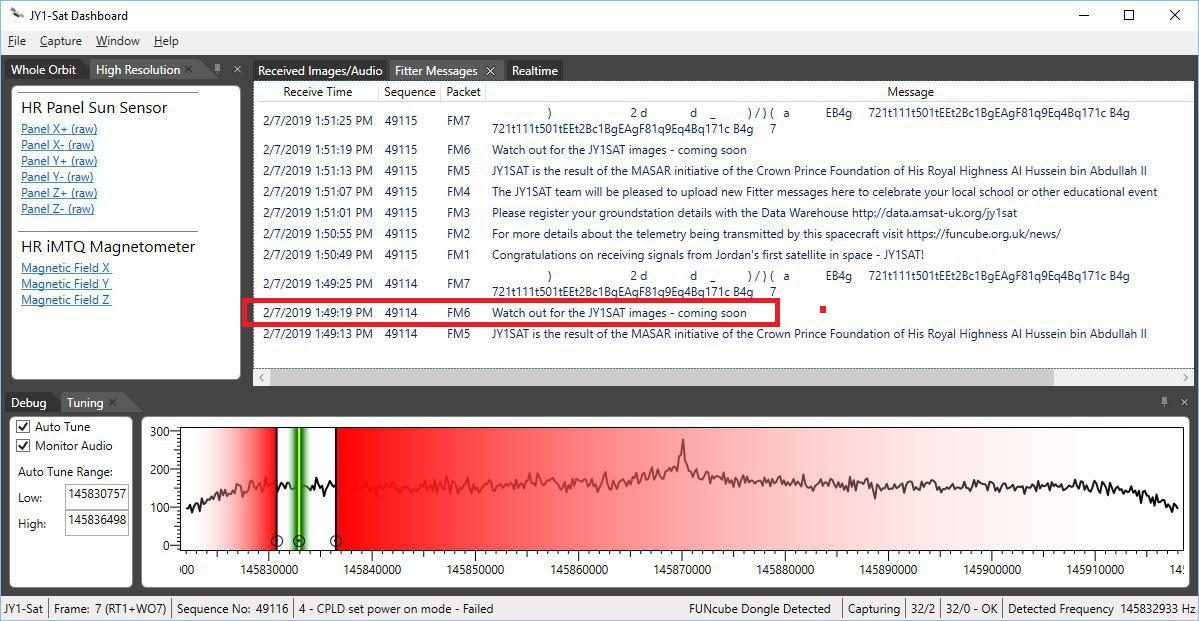The image size is (1199, 621).
Task: Open the Magnetic Field Y link
Action: tap(66, 284)
